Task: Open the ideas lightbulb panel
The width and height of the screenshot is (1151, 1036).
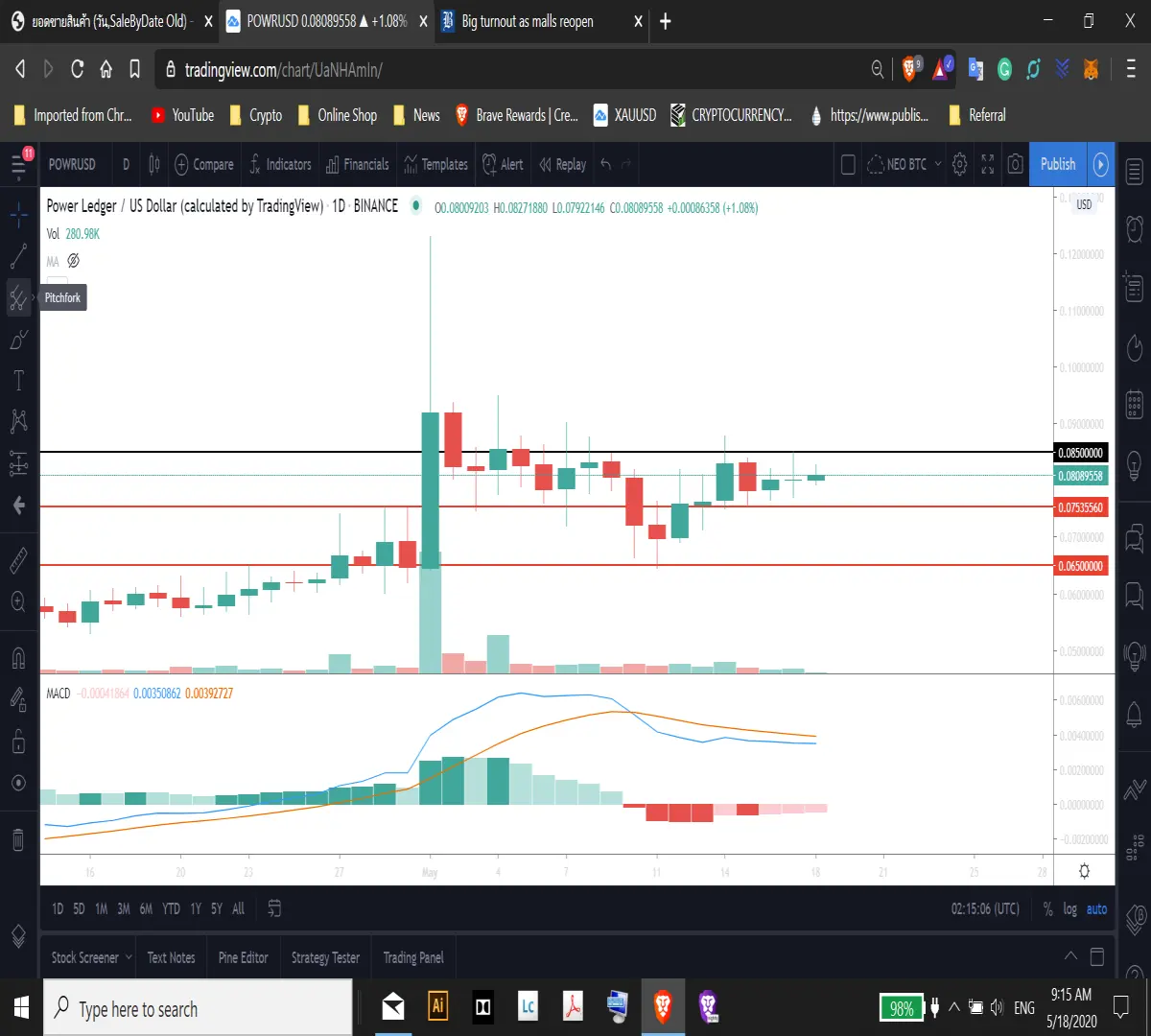Action: [x=1134, y=466]
